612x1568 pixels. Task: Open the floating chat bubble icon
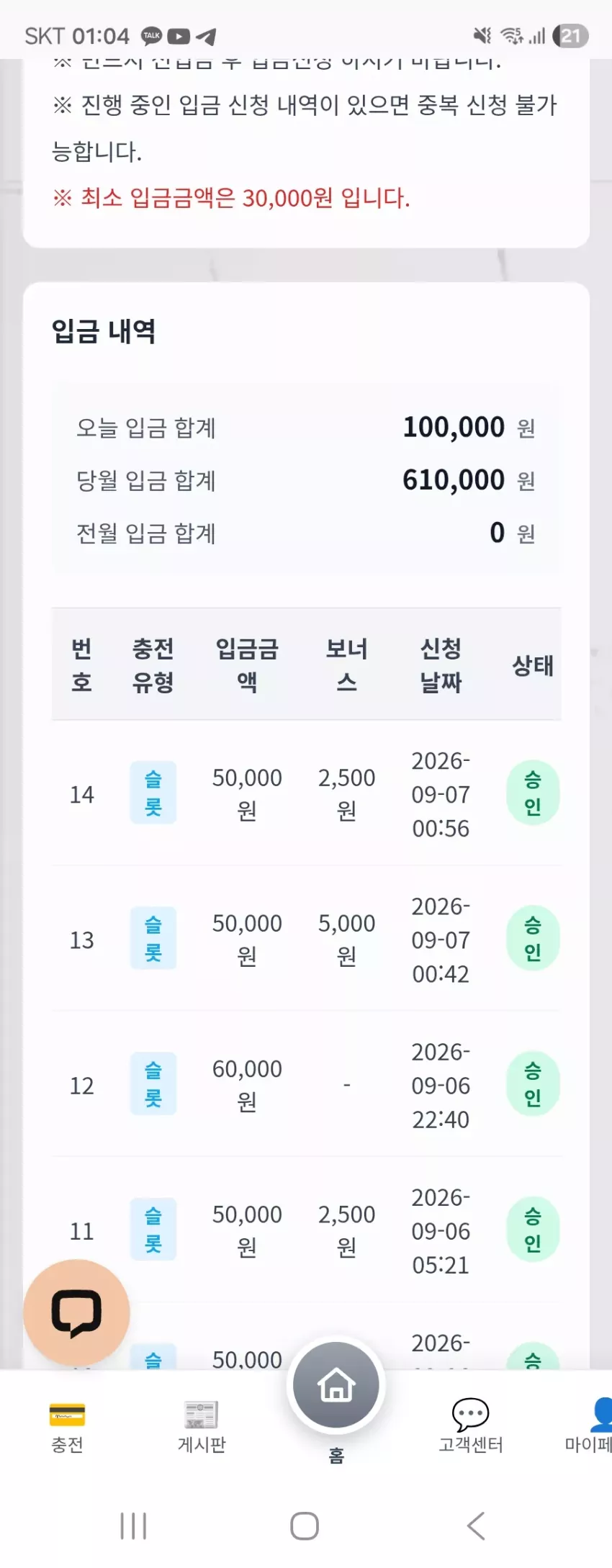tap(76, 1312)
